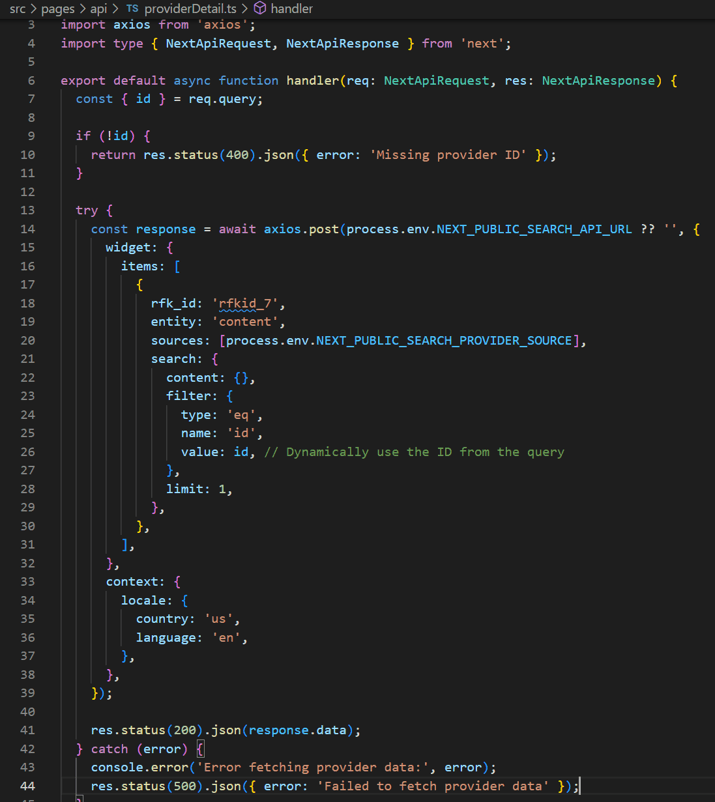Open the src breadcrumb folder
This screenshot has height=802, width=715.
click(17, 8)
